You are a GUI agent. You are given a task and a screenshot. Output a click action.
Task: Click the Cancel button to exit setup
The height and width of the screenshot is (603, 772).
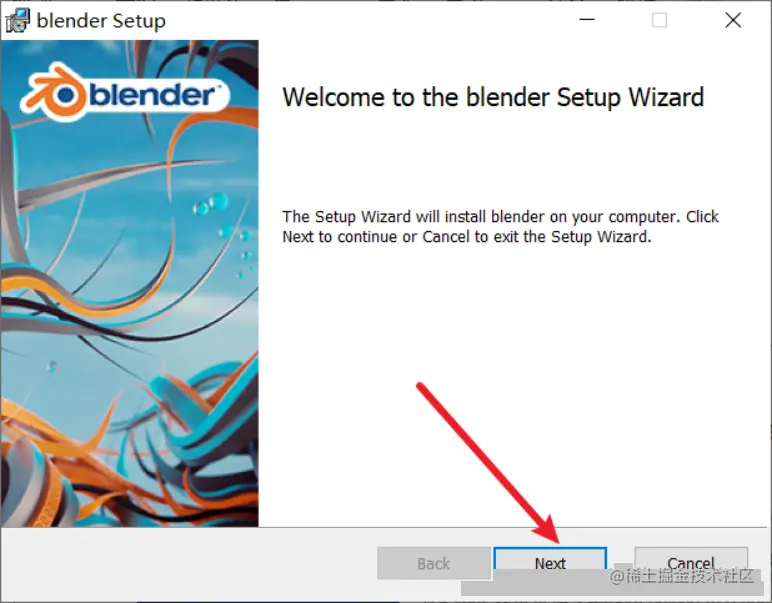691,563
